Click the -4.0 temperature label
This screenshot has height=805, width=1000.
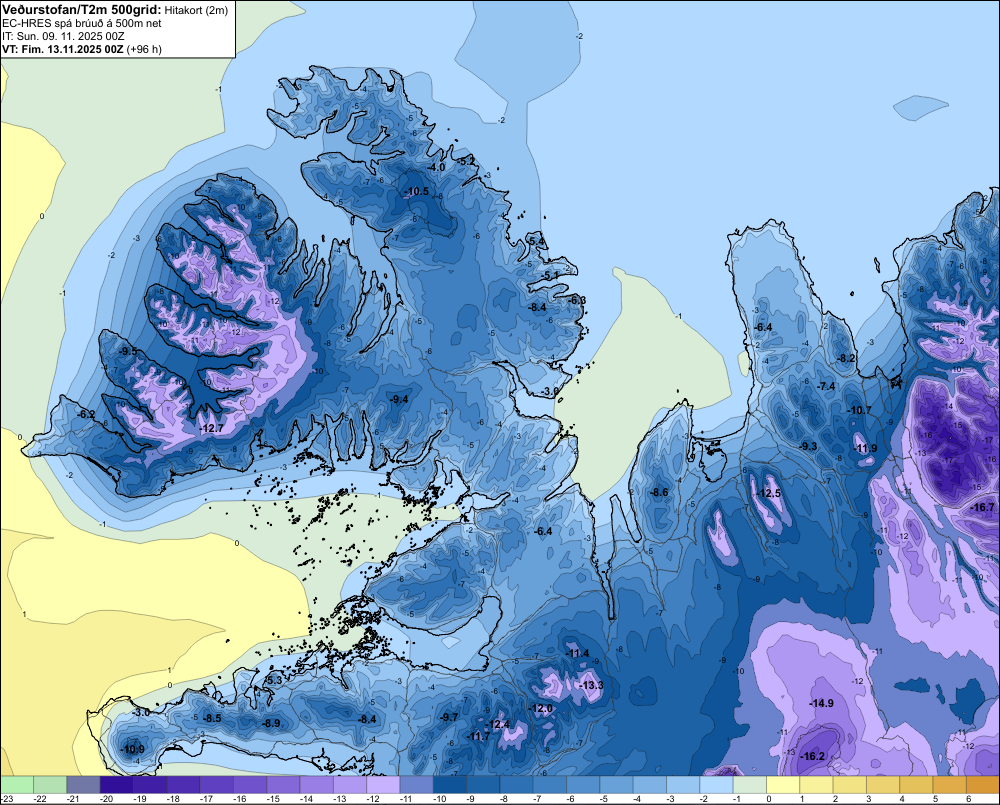[x=436, y=167]
